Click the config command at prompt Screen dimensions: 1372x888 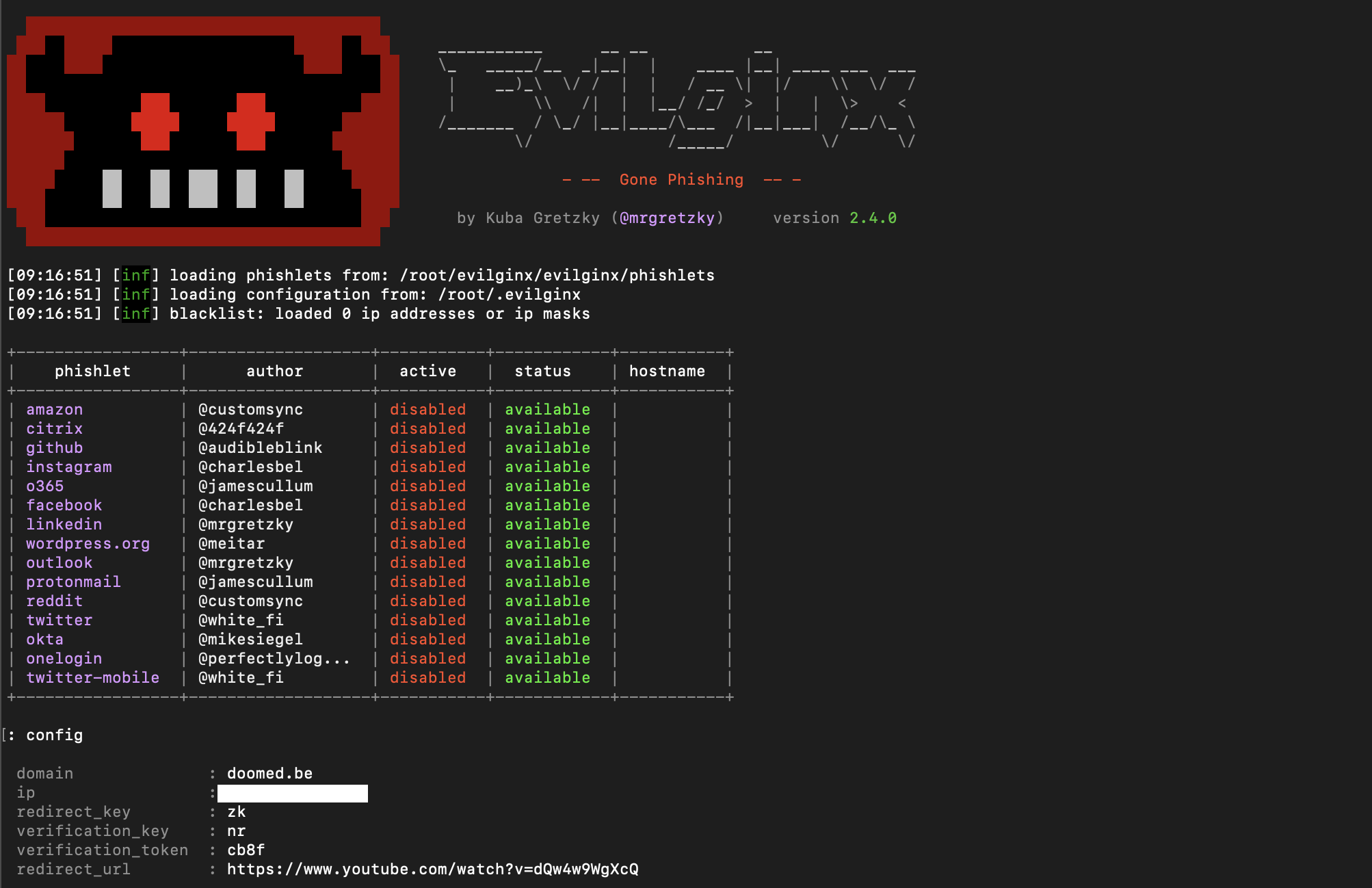(54, 735)
